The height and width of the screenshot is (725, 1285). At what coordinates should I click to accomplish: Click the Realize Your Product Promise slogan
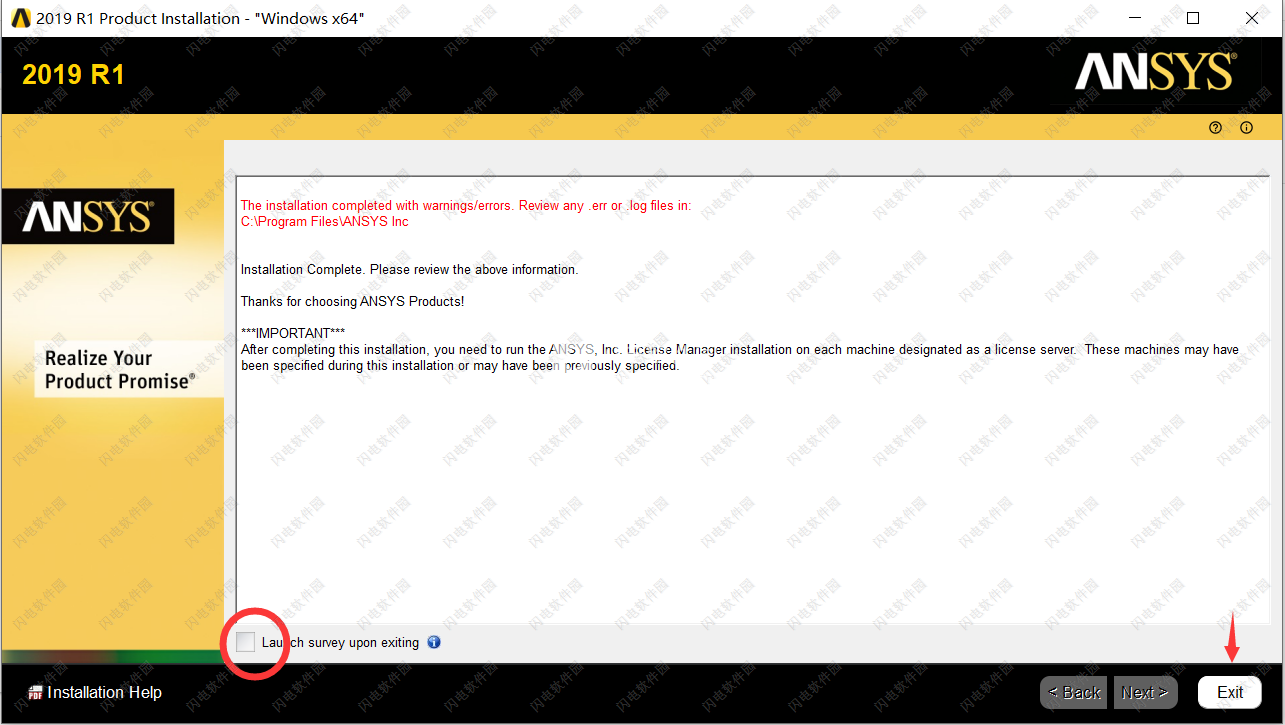coord(120,369)
